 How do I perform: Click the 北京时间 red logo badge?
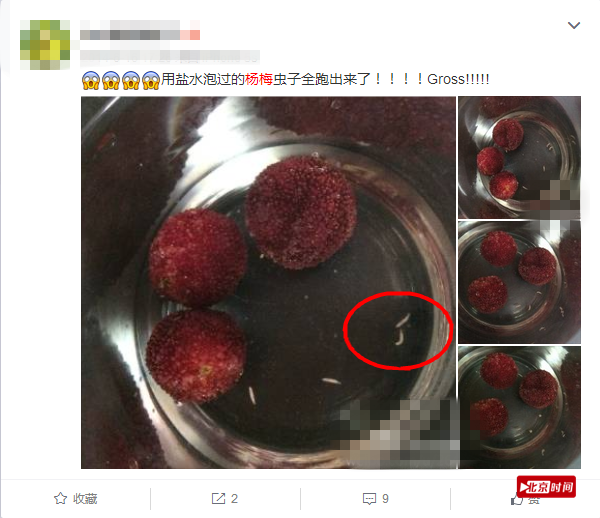point(546,487)
